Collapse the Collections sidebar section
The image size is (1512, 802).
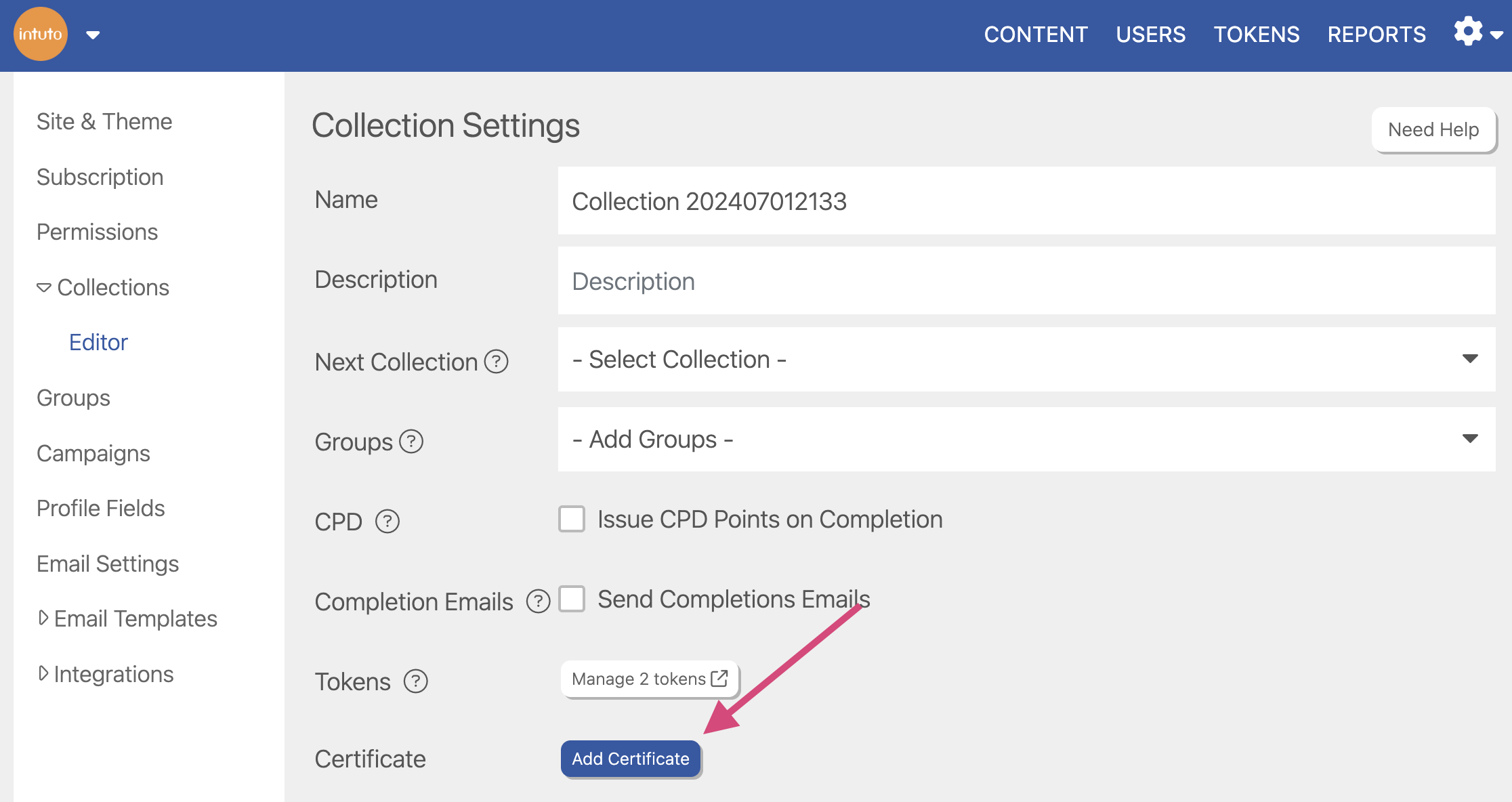click(44, 288)
